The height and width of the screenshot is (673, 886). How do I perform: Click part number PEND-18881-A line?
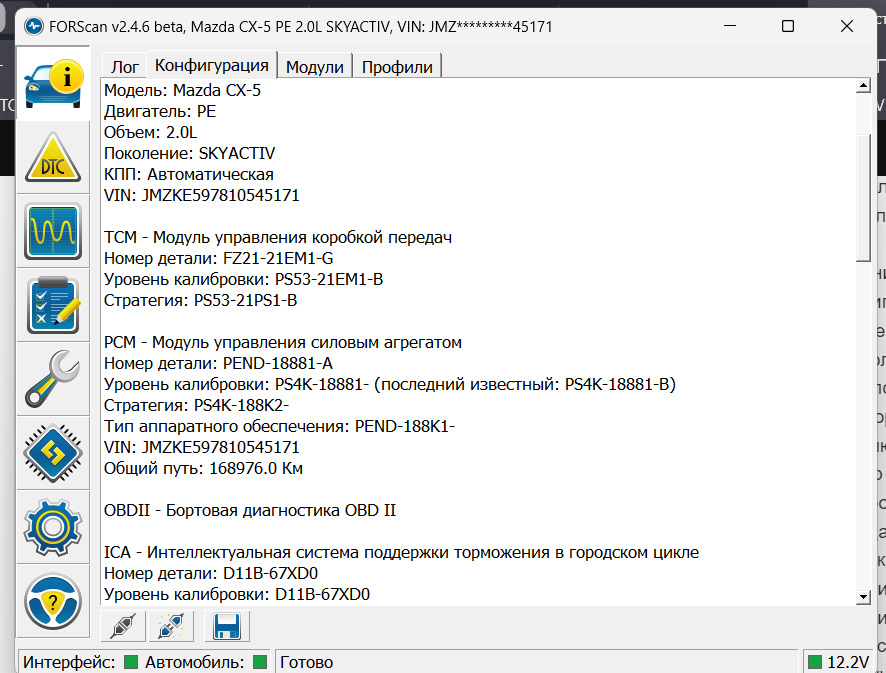point(219,363)
